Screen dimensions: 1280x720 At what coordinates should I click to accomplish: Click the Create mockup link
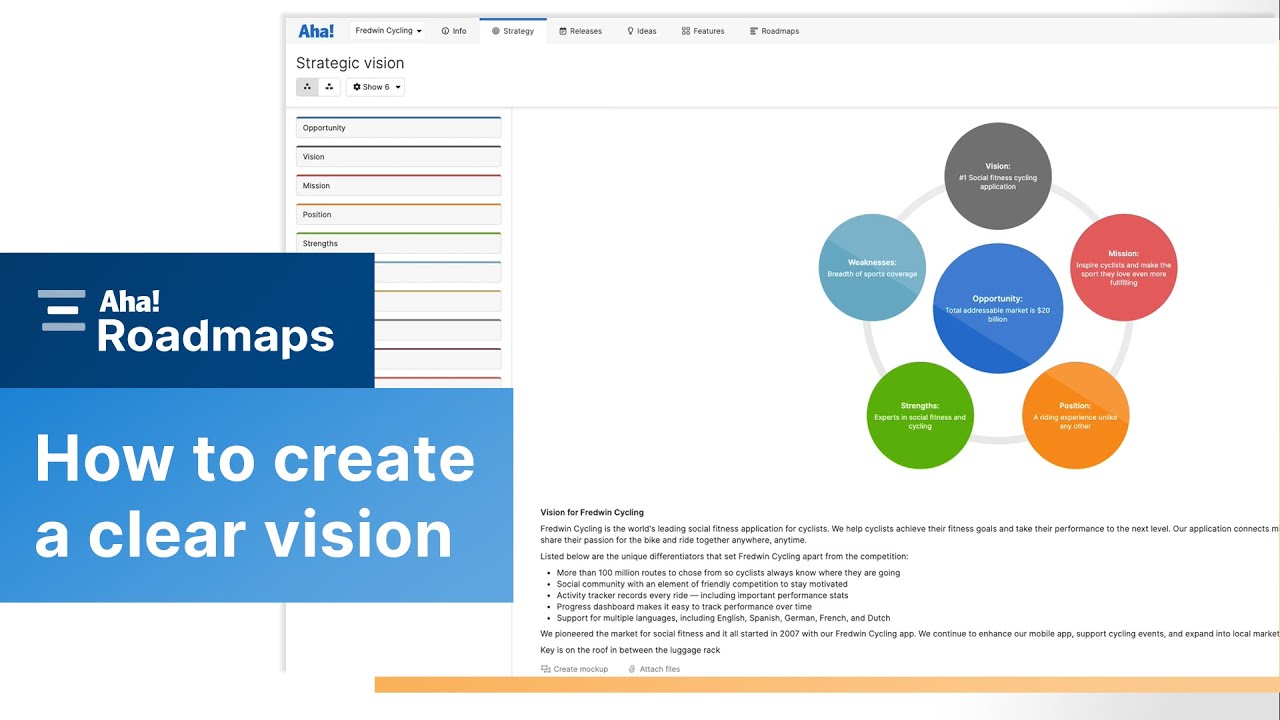[x=574, y=669]
